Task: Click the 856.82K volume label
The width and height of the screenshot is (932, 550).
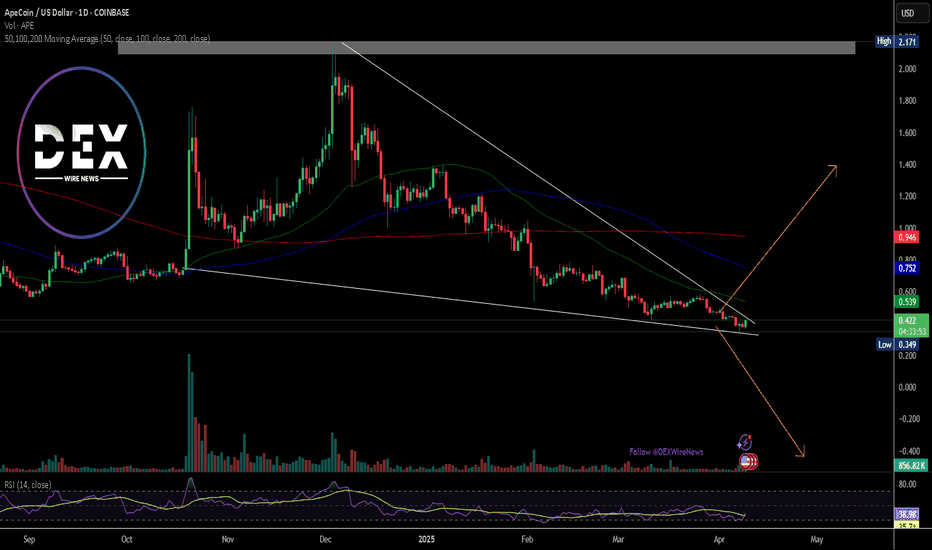Action: point(911,466)
